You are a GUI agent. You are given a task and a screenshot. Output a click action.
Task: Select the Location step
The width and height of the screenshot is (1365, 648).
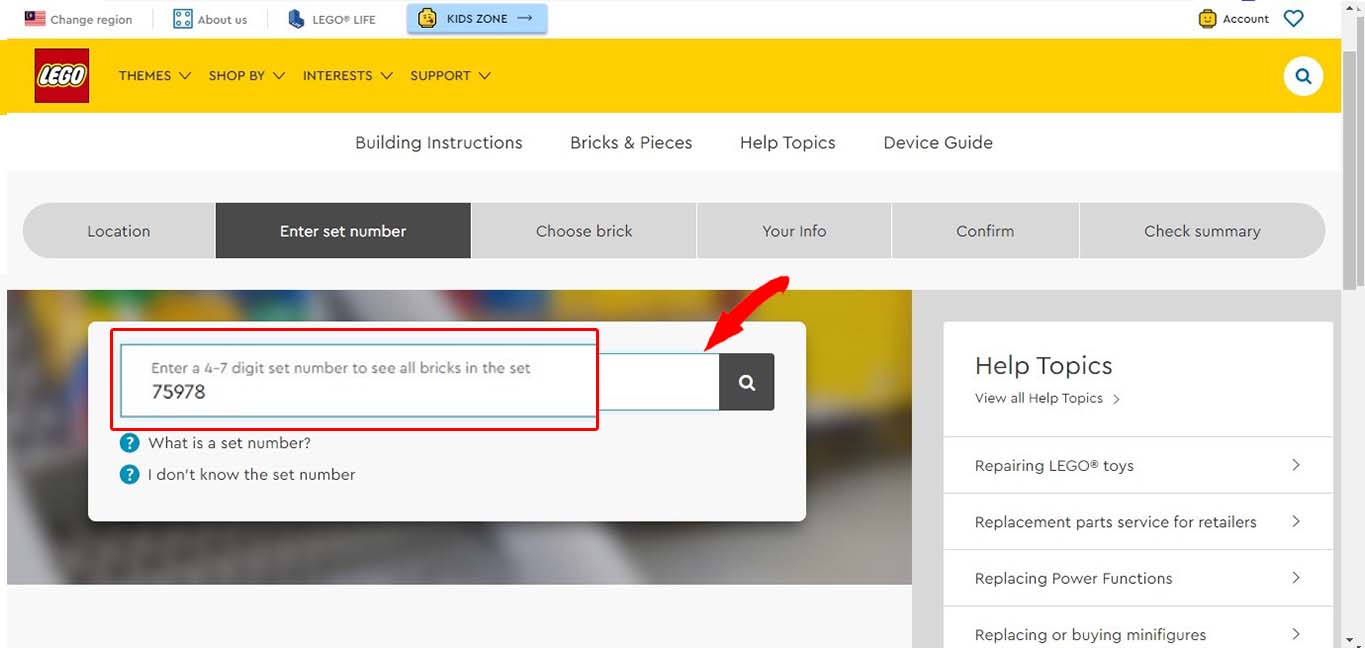point(119,231)
